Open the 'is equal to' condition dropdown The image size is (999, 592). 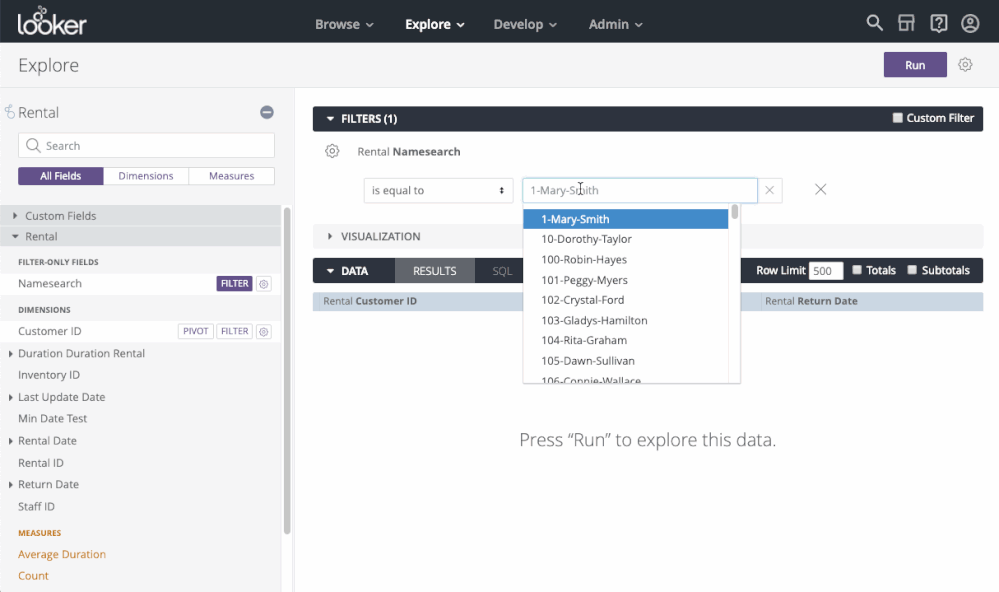coord(438,191)
